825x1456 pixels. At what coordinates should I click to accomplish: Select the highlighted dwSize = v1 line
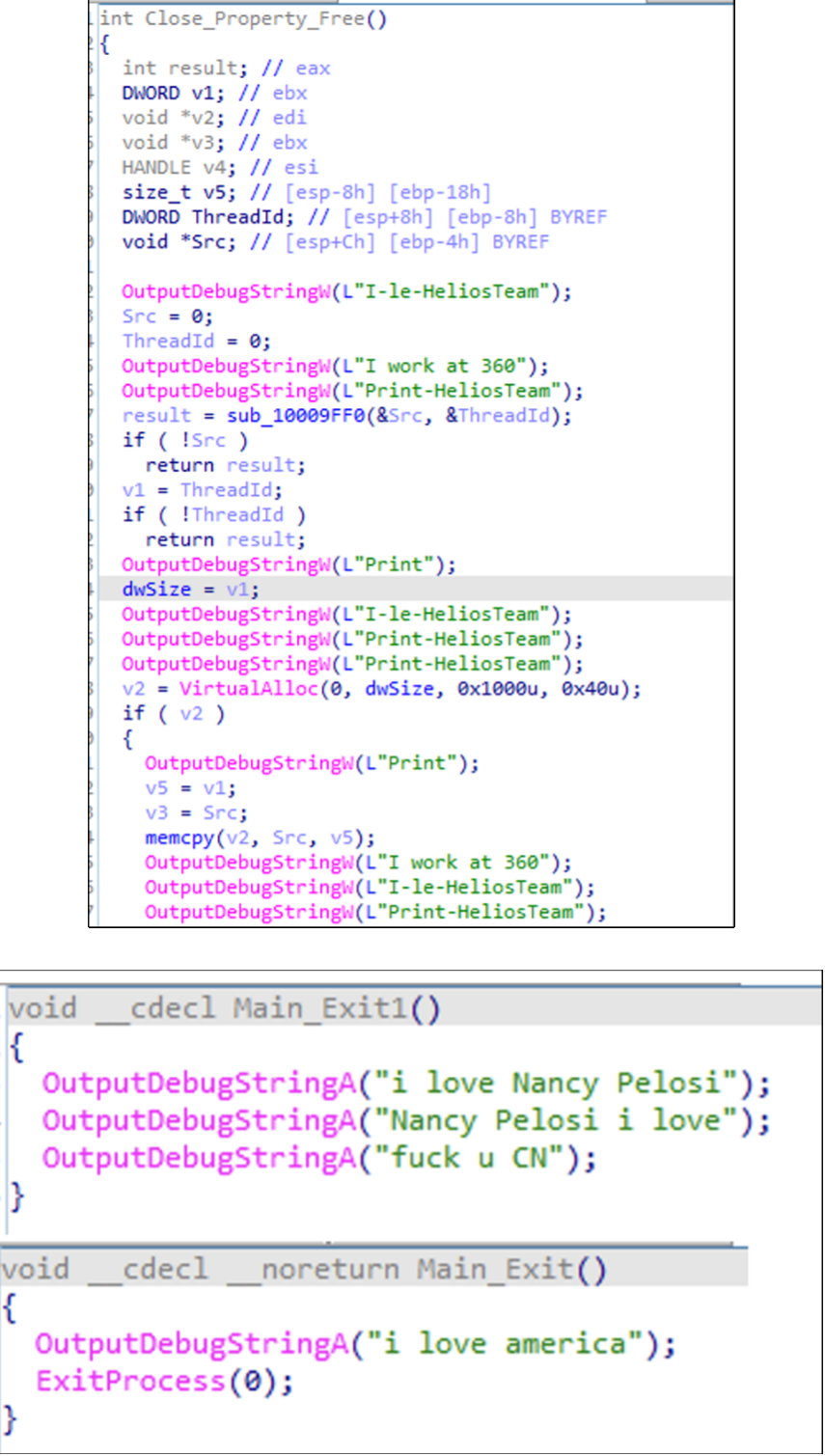pos(190,590)
